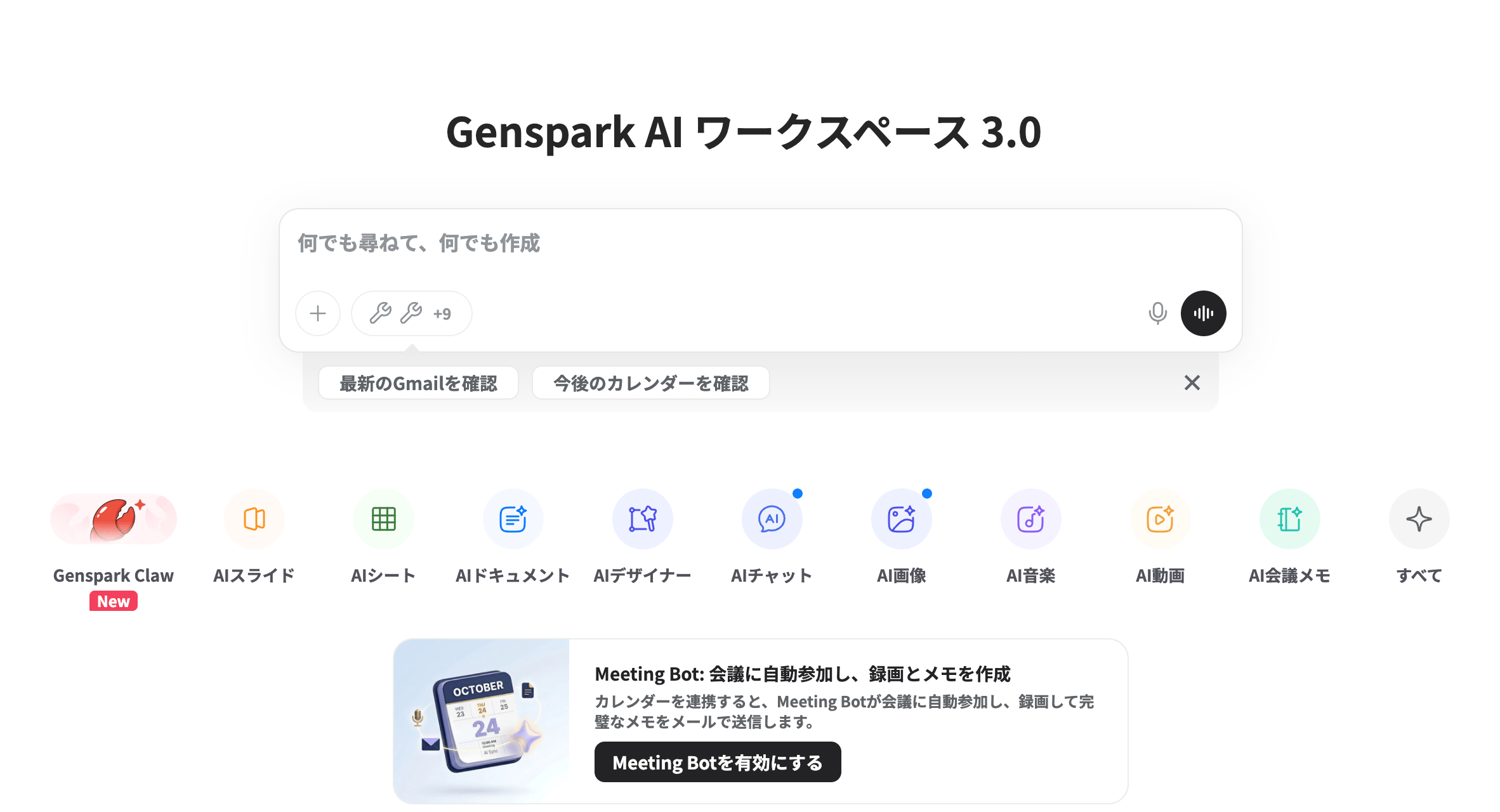Open the AI動画 video tool
This screenshot has height=812, width=1500.
(1161, 519)
